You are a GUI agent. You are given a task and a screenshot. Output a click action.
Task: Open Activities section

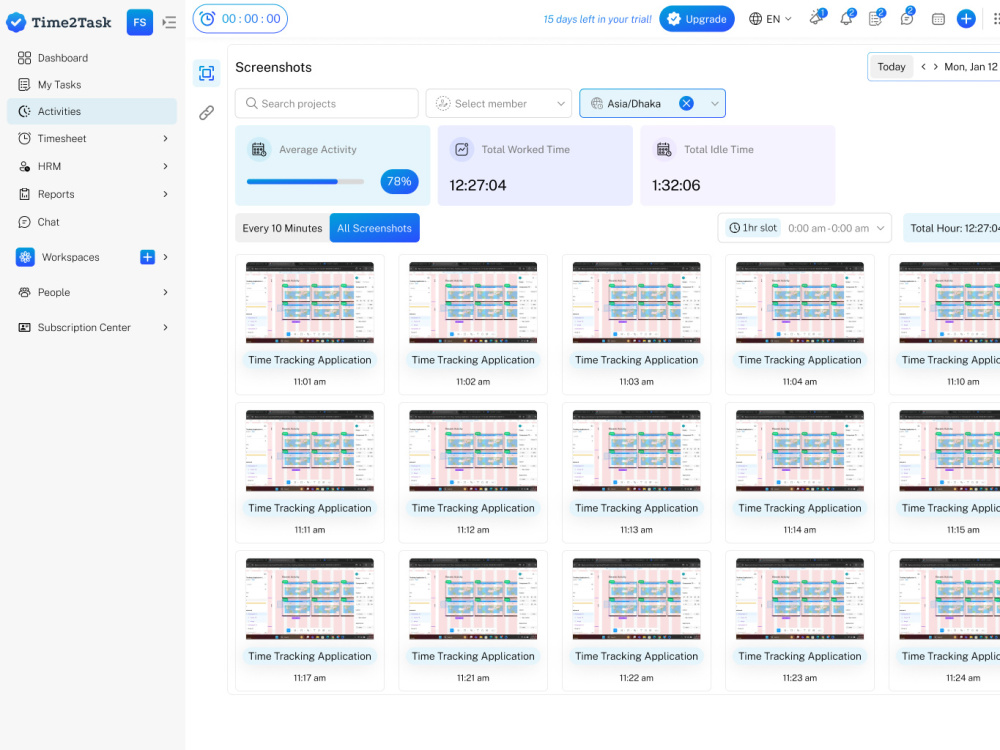click(x=92, y=111)
